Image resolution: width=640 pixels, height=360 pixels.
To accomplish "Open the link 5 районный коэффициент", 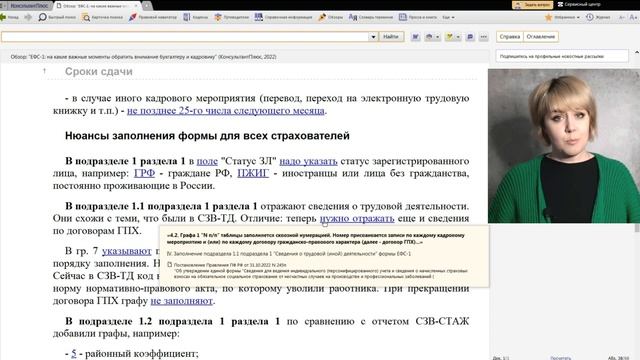I will coord(74,353).
